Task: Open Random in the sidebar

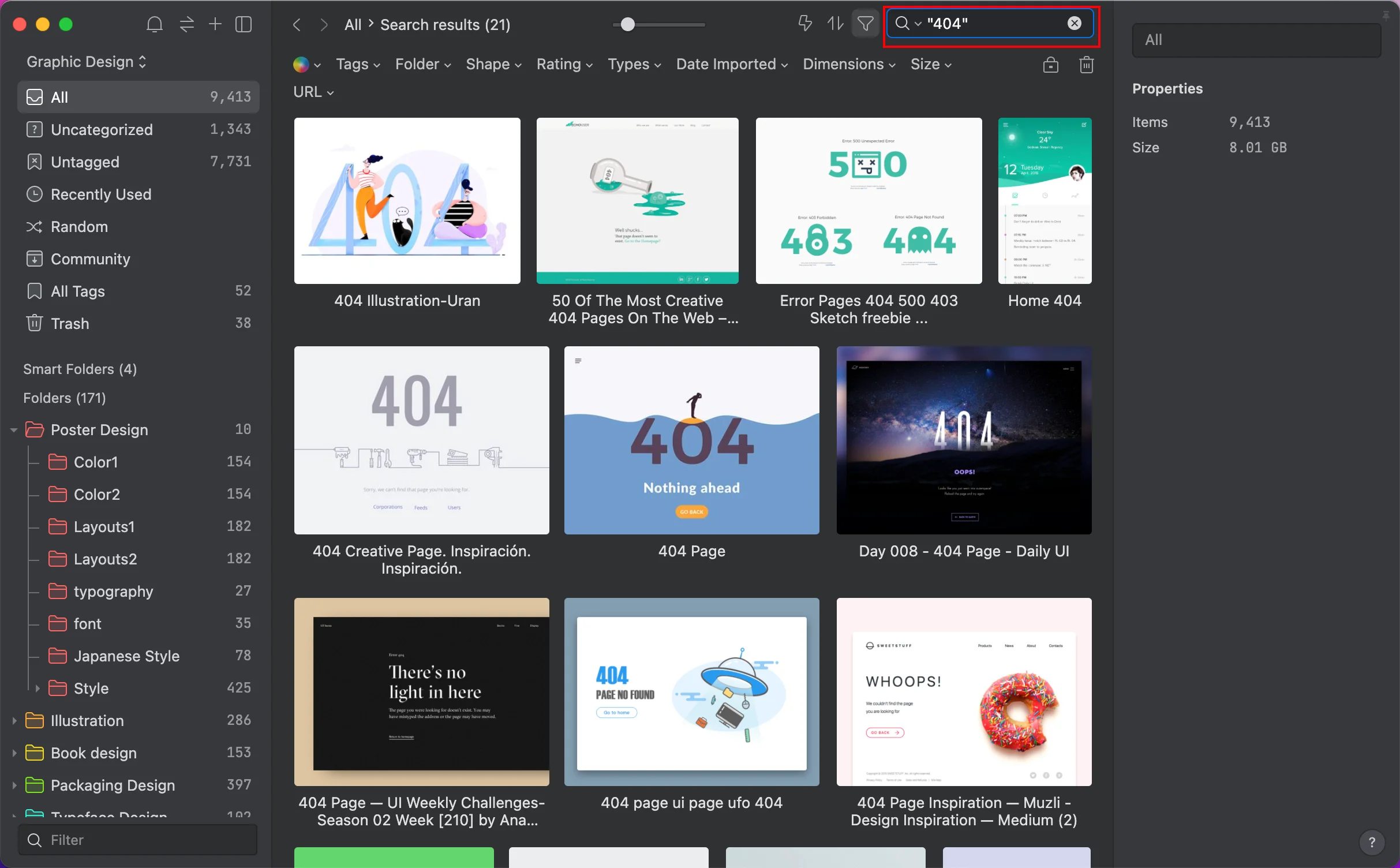Action: (138, 226)
